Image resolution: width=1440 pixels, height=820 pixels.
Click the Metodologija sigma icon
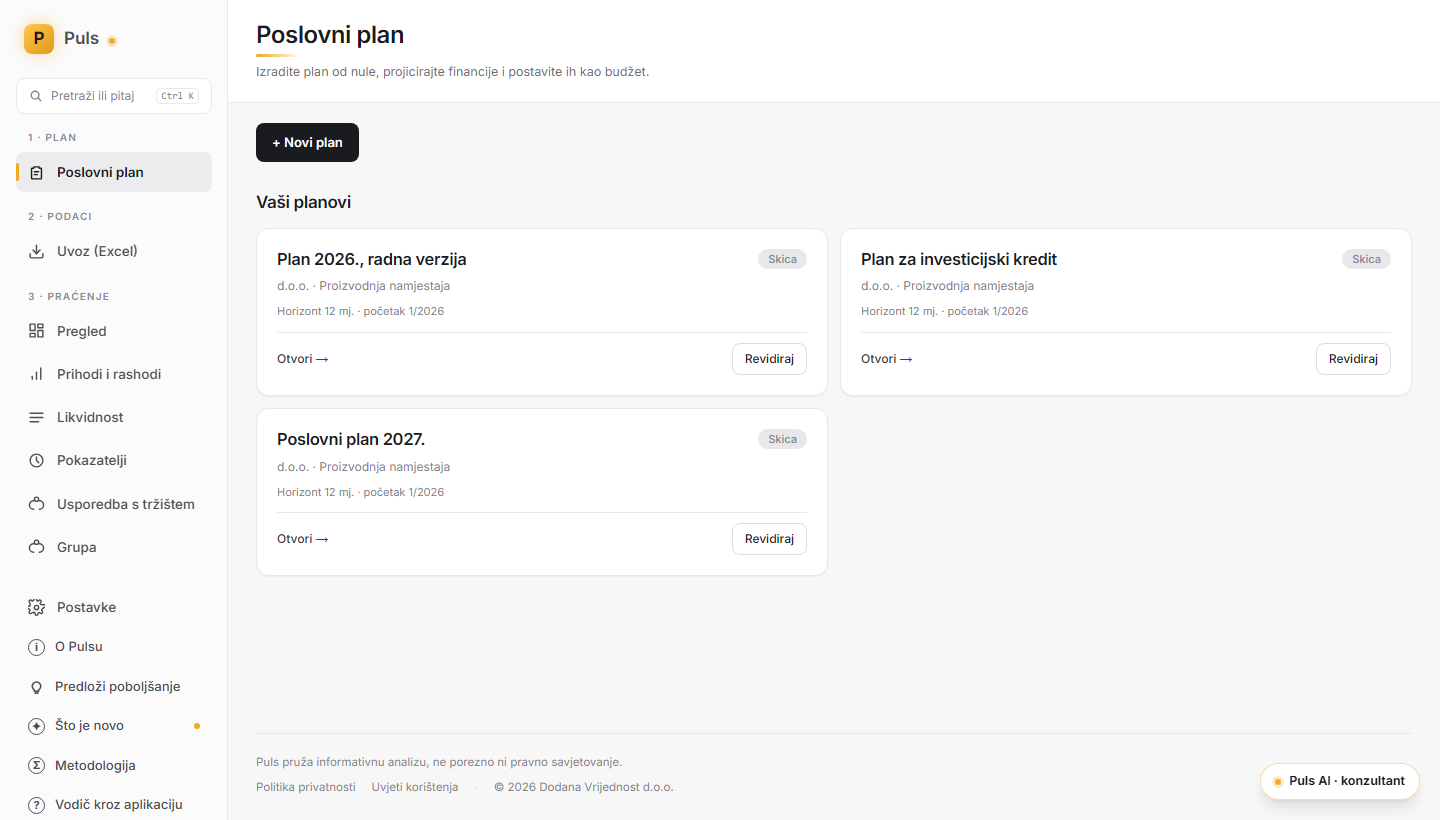point(37,765)
